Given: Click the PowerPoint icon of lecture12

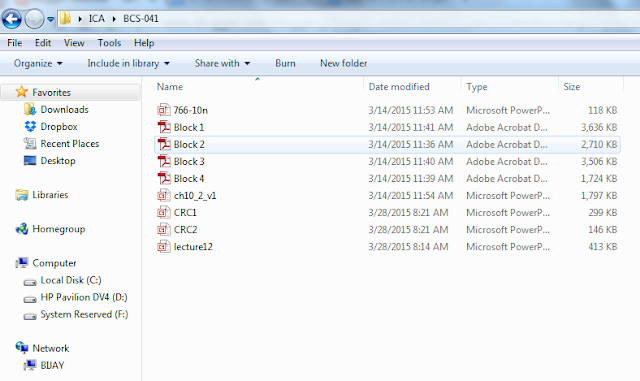Looking at the screenshot, I should [164, 247].
